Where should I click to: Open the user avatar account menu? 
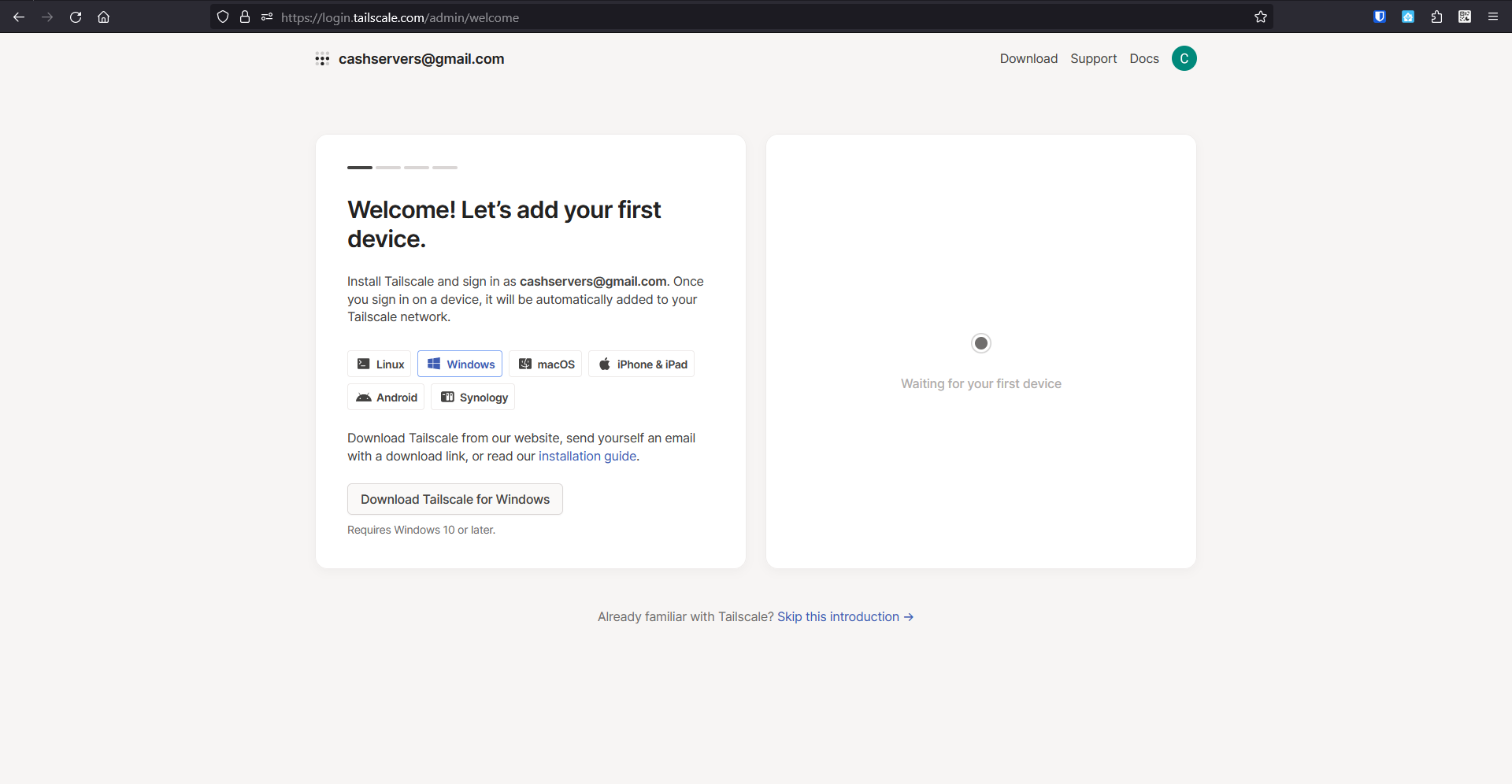[x=1184, y=58]
